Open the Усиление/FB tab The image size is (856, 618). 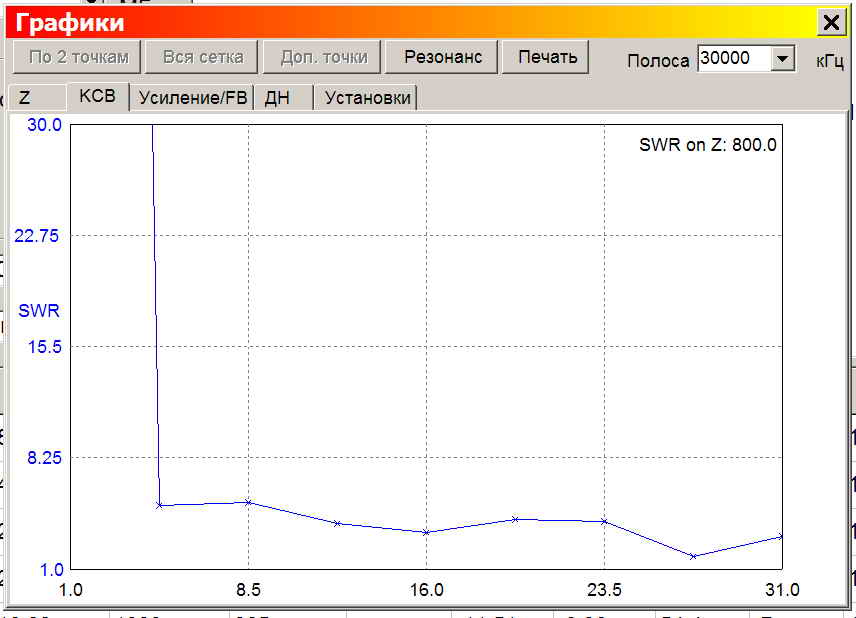coord(192,98)
